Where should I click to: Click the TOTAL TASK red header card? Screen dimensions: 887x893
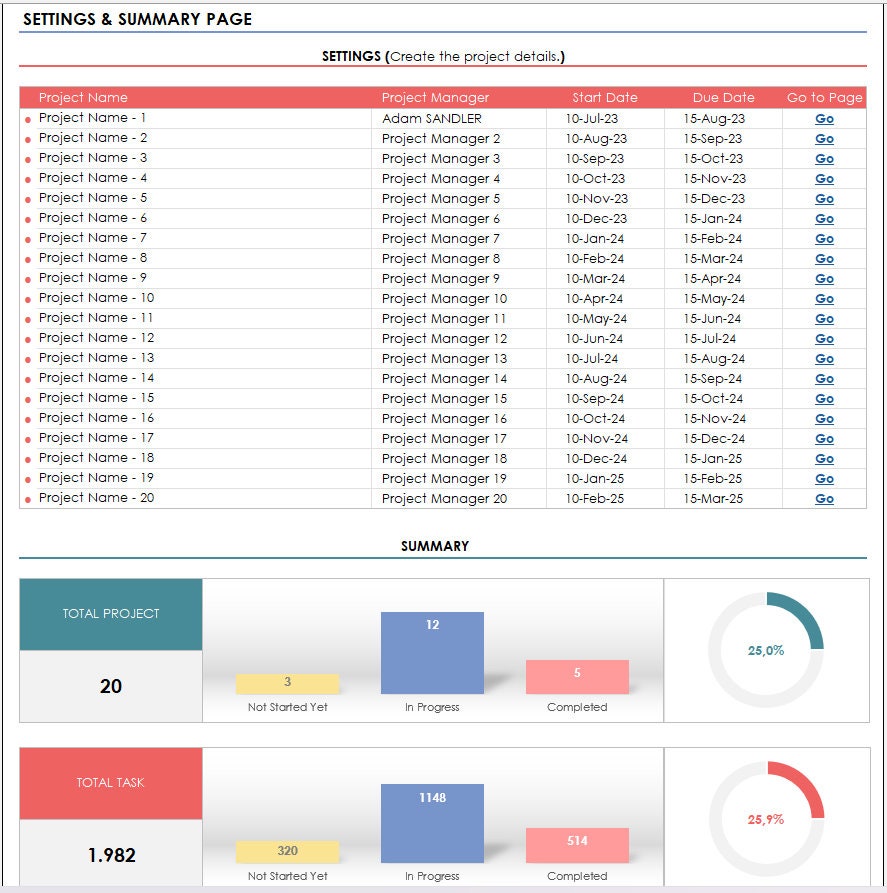pyautogui.click(x=110, y=784)
